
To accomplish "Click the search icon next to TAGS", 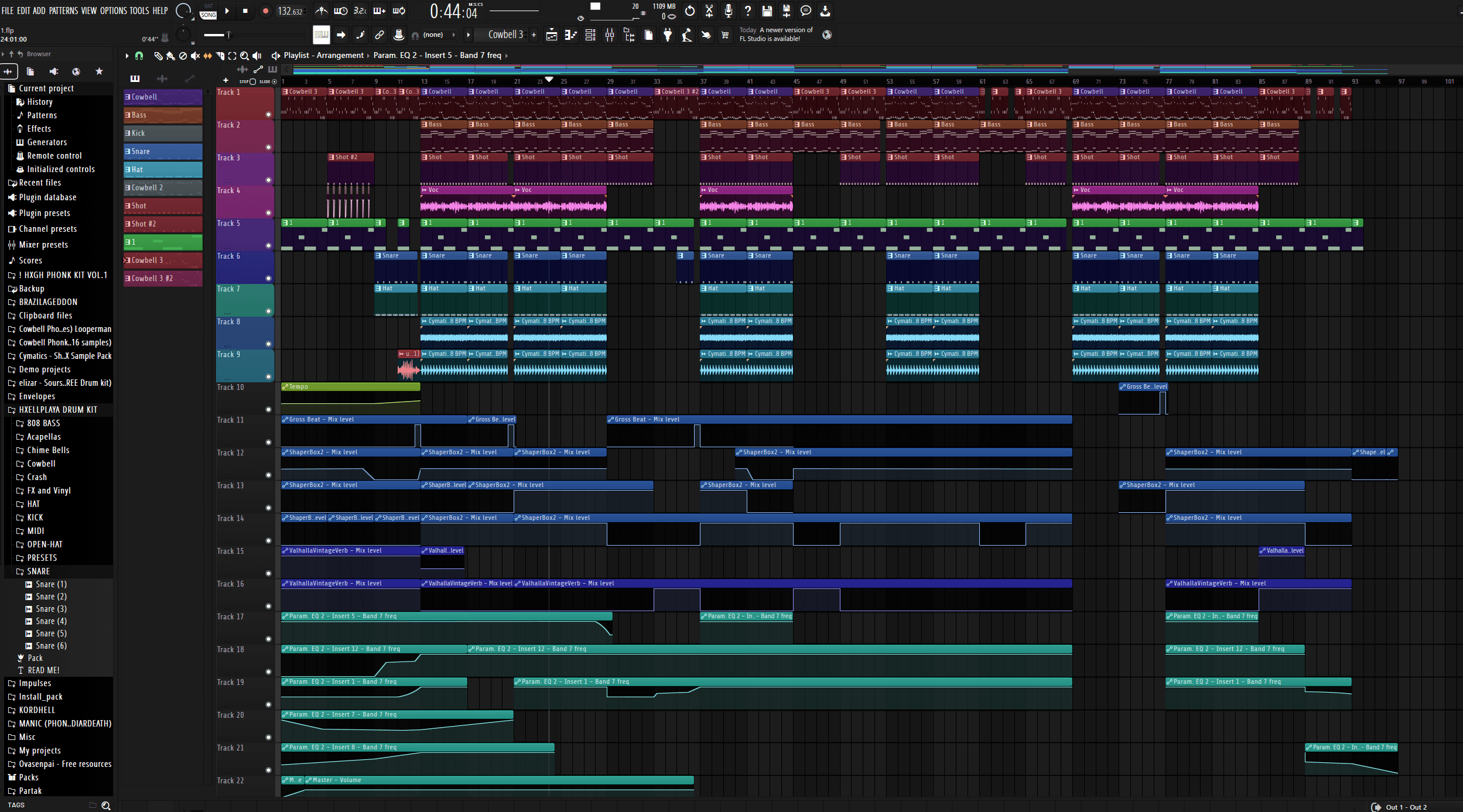I will point(105,806).
